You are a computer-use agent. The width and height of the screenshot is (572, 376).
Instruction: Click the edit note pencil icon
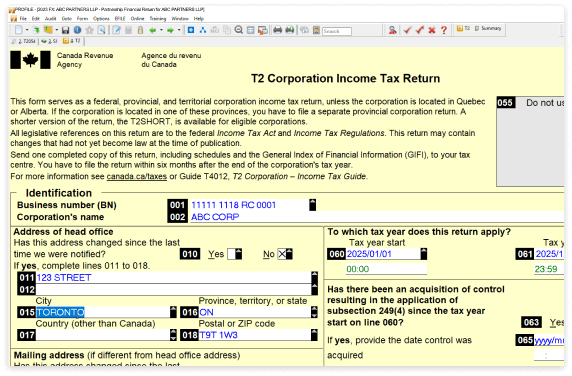coord(116,30)
